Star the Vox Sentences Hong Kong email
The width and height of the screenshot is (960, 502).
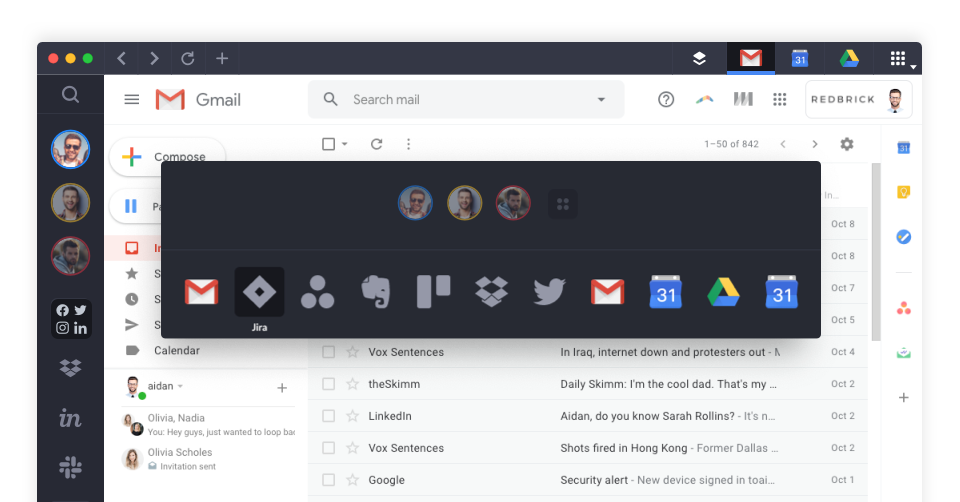pyautogui.click(x=353, y=448)
